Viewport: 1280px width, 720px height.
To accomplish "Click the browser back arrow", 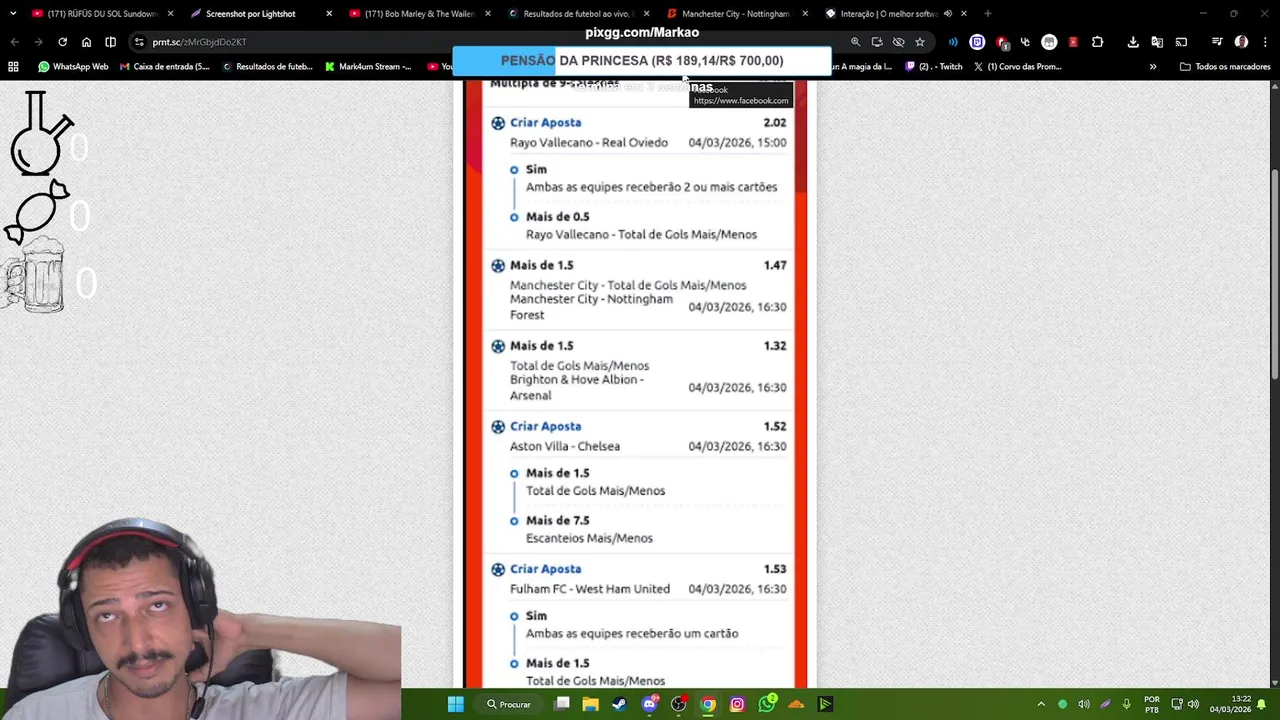I will [14, 42].
